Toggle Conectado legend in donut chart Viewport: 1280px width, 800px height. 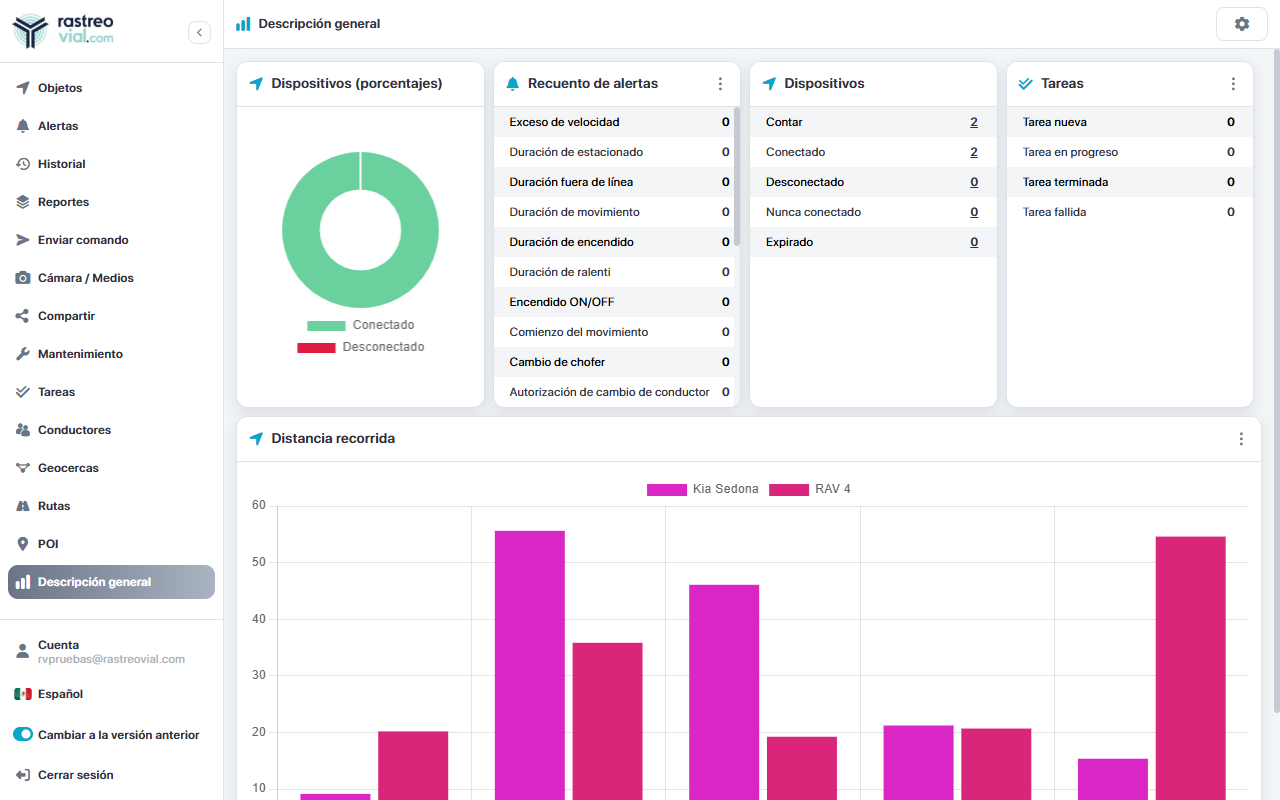coord(360,325)
